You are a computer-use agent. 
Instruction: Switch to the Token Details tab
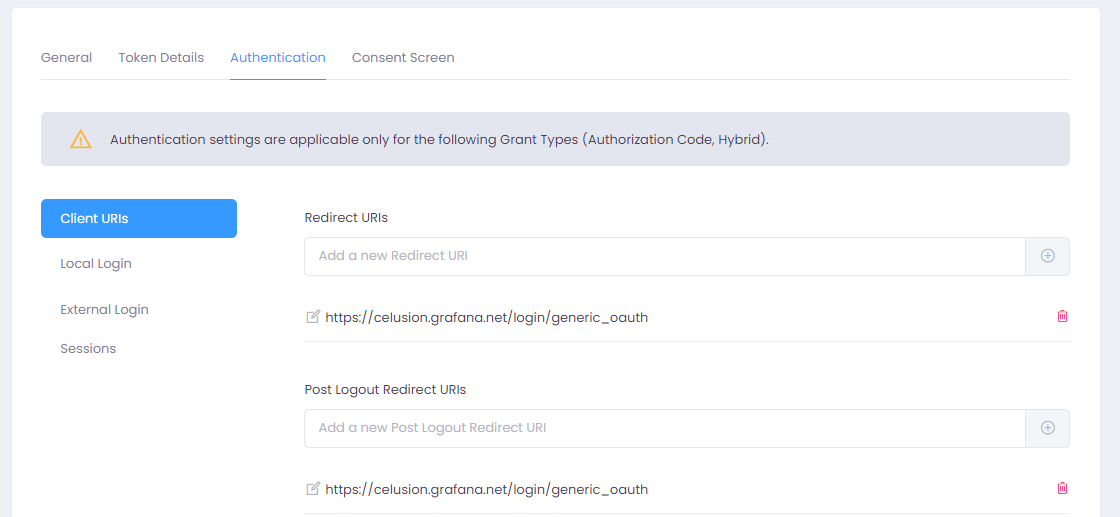pyautogui.click(x=161, y=57)
